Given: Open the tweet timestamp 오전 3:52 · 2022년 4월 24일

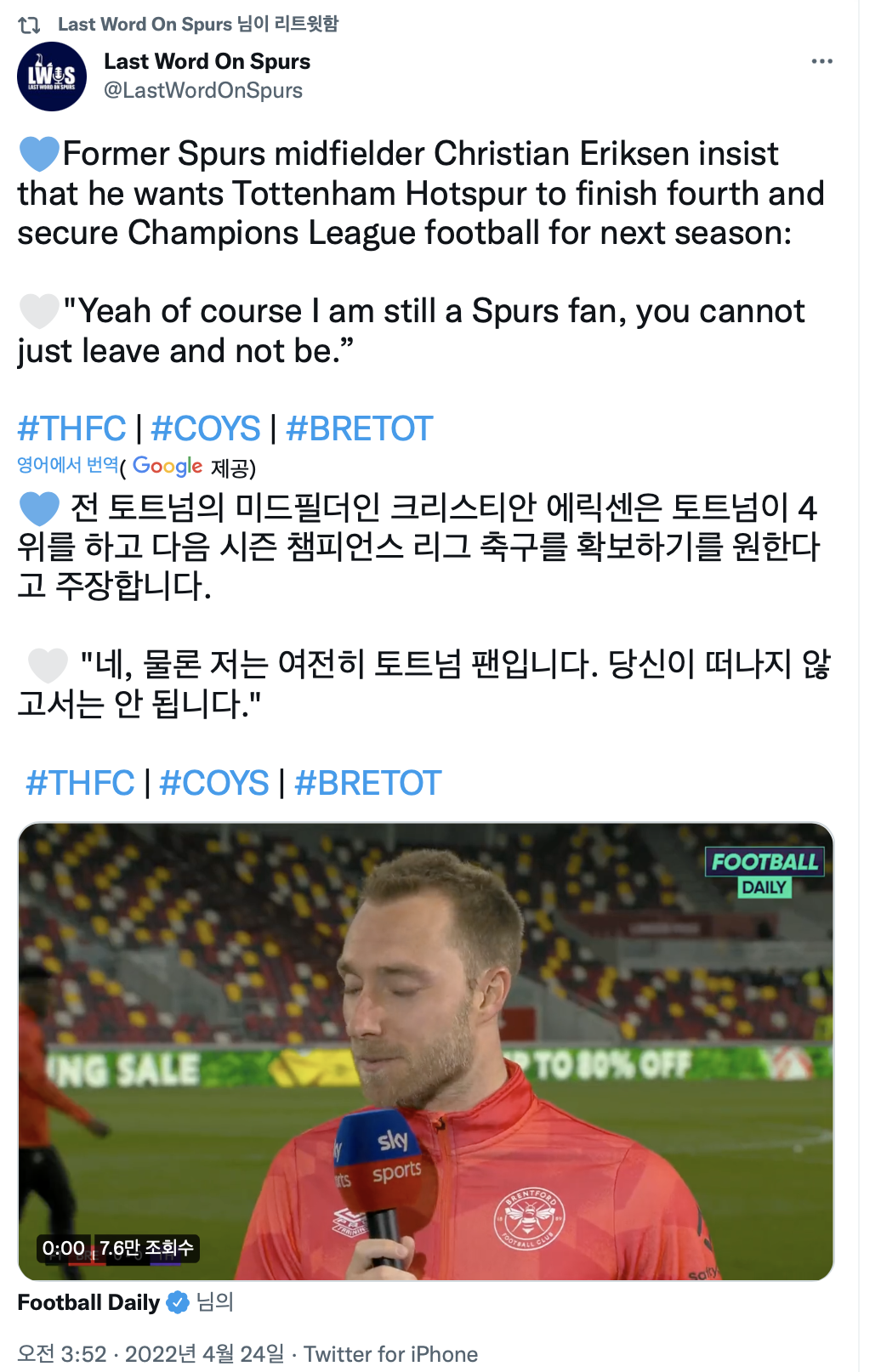Looking at the screenshot, I should pyautogui.click(x=151, y=1353).
